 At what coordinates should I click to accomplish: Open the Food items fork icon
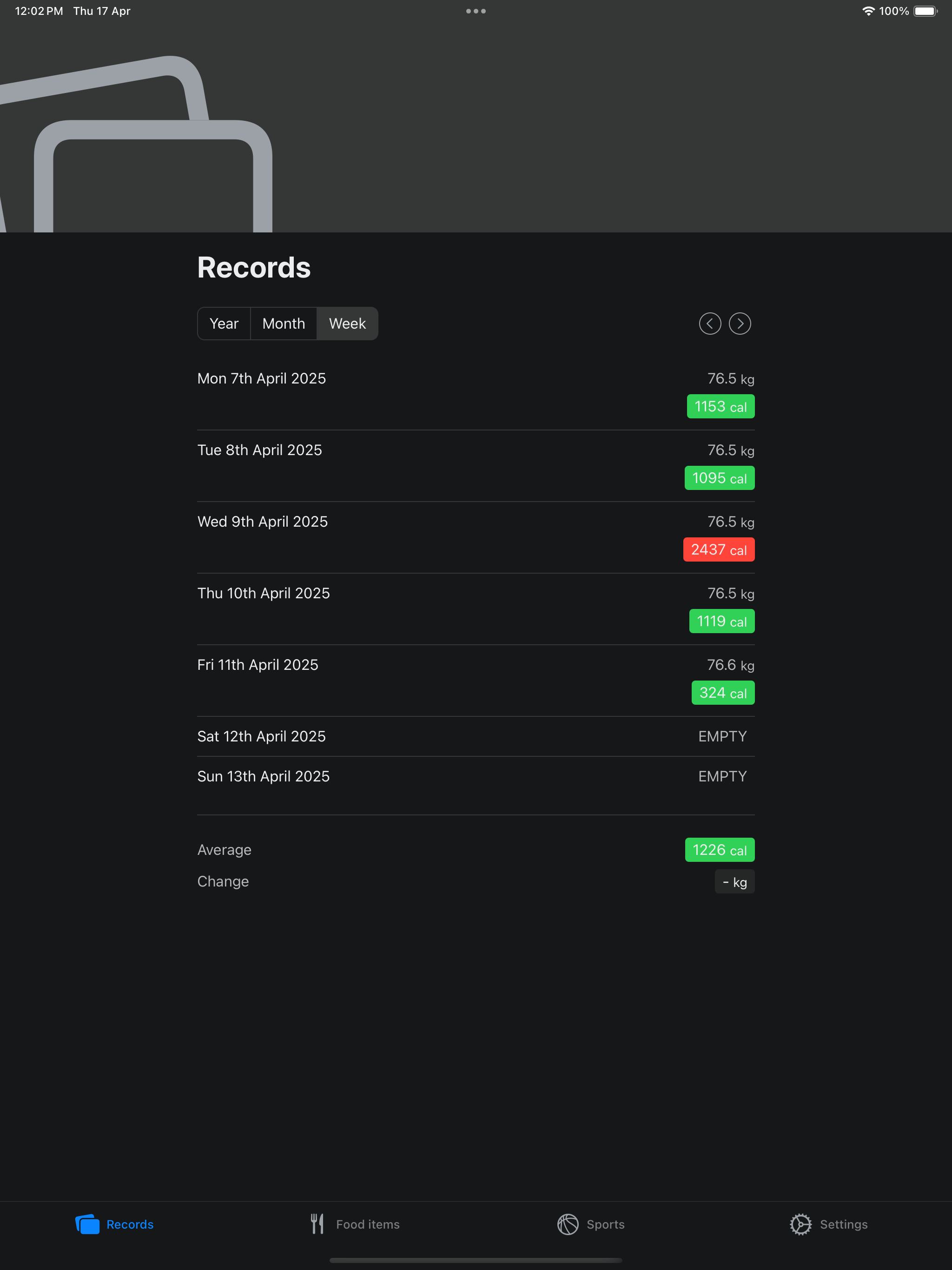(317, 1224)
